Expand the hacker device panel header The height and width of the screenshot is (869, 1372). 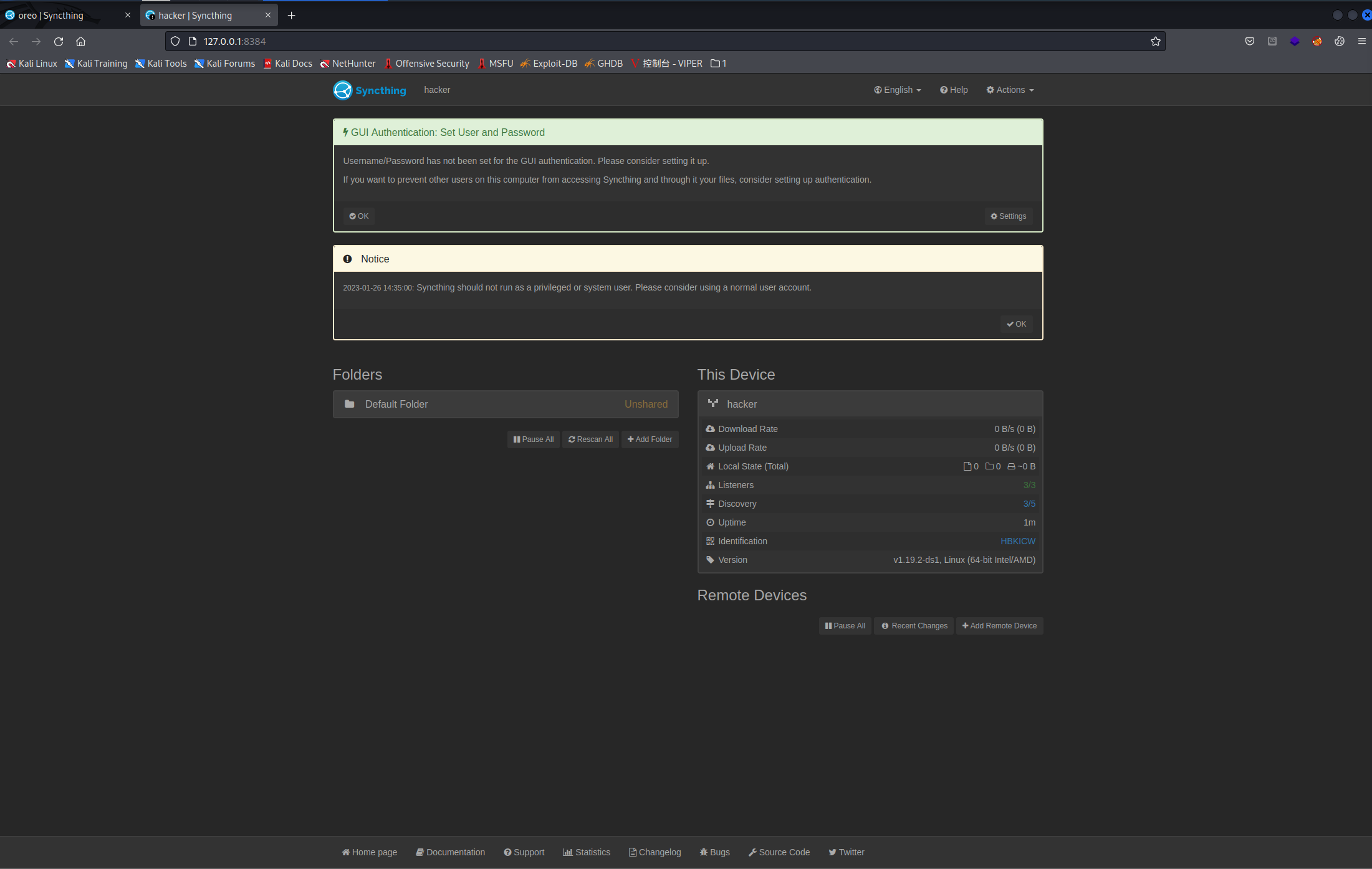(x=870, y=404)
